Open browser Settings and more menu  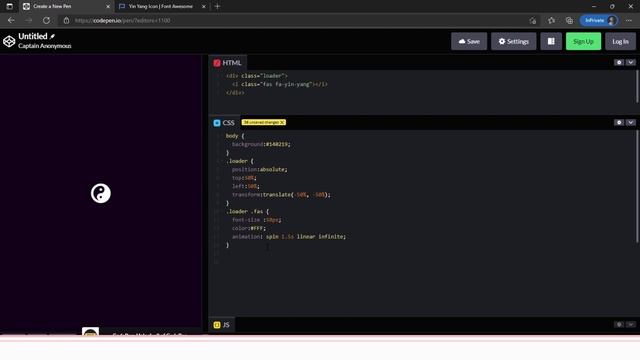[x=629, y=20]
